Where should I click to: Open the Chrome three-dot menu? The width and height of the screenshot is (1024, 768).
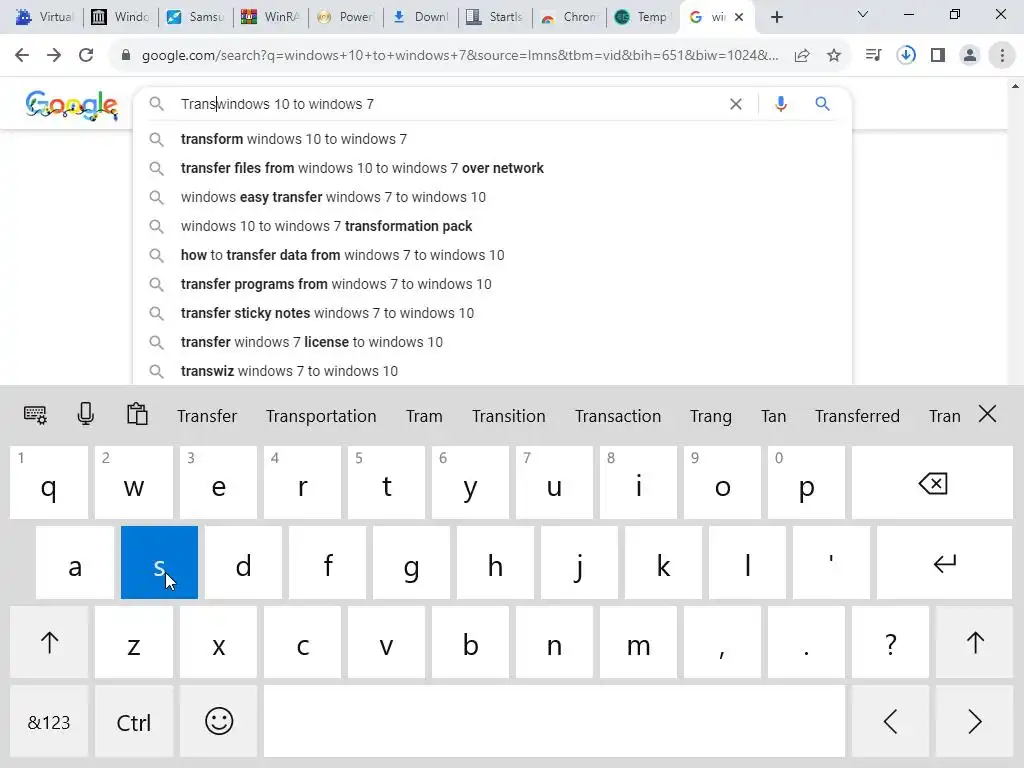[x=1002, y=56]
